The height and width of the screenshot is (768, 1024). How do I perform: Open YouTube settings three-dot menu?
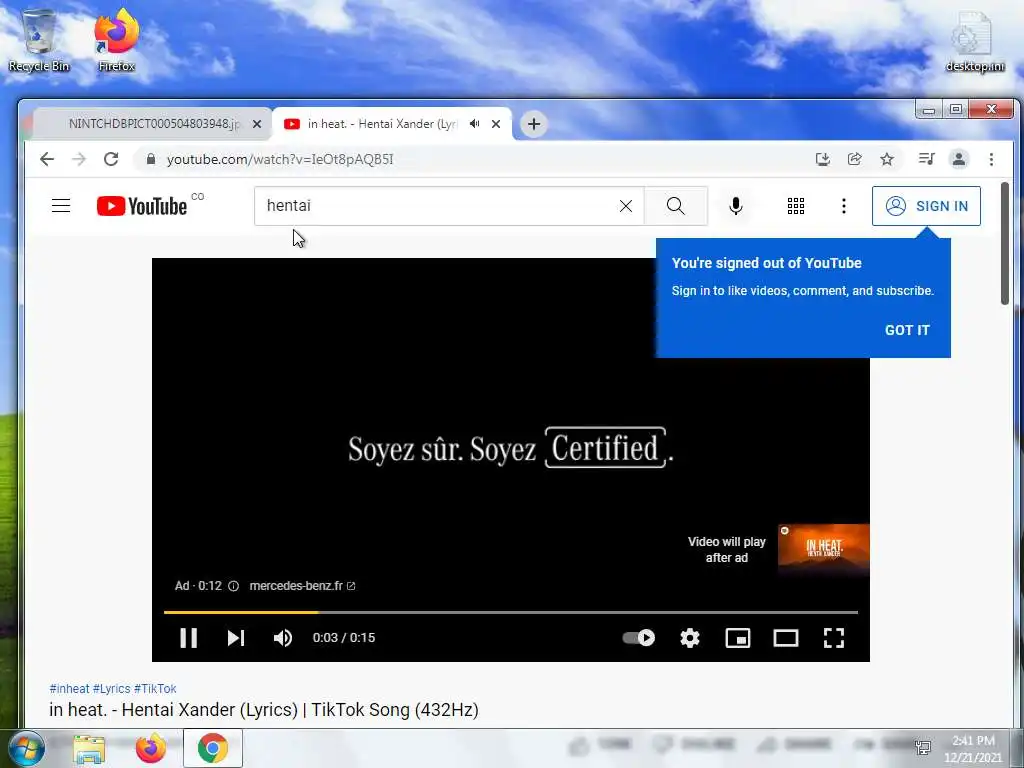tap(844, 206)
